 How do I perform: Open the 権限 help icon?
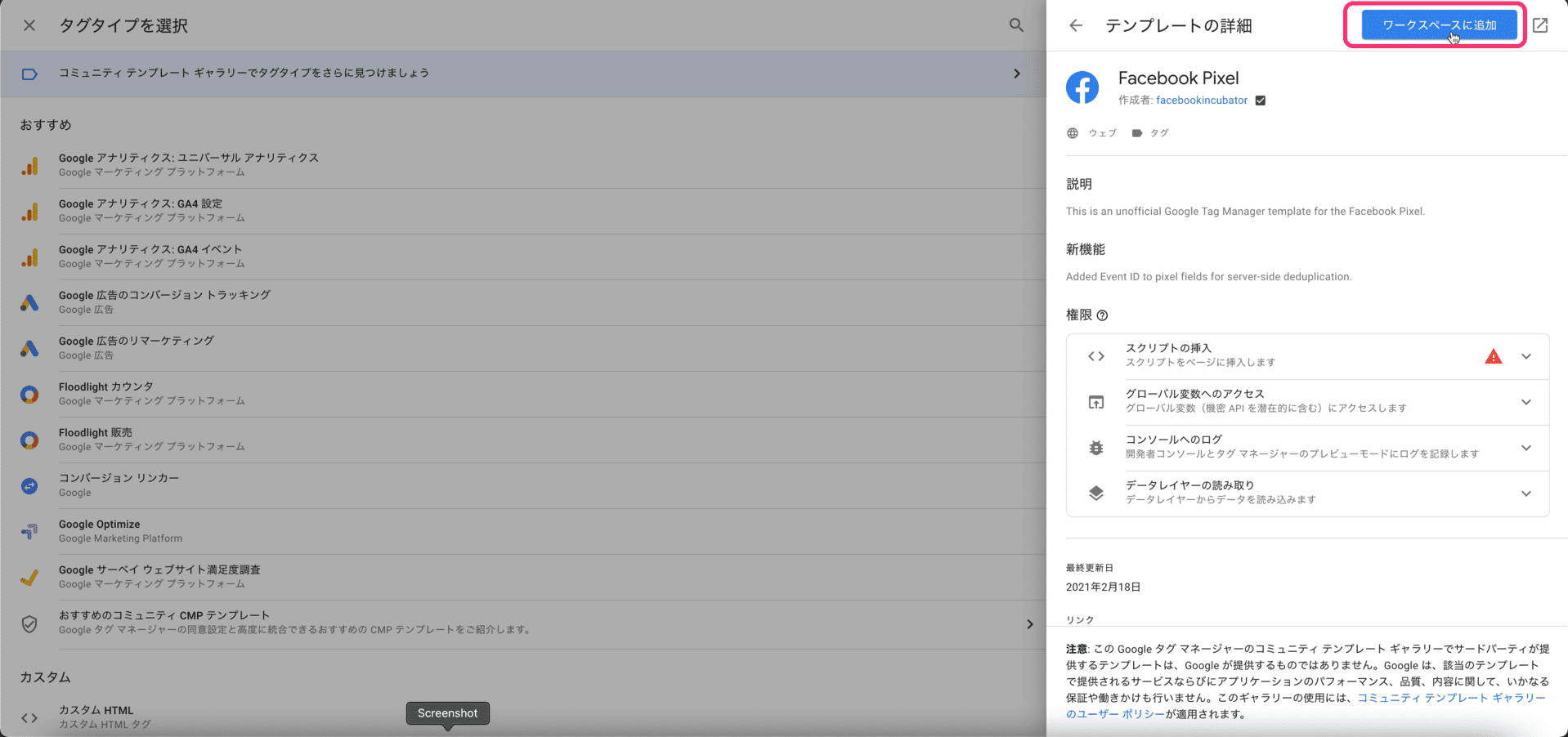pos(1102,315)
